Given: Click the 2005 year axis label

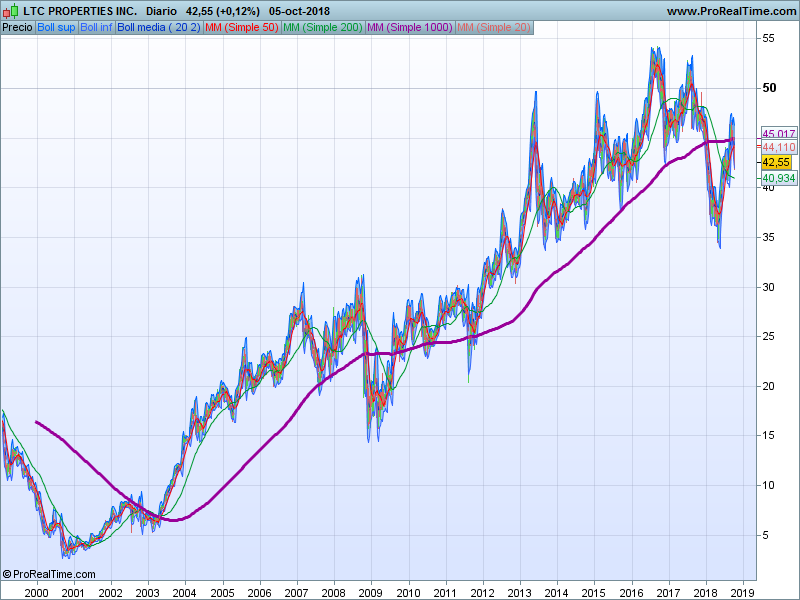Looking at the screenshot, I should tap(222, 593).
